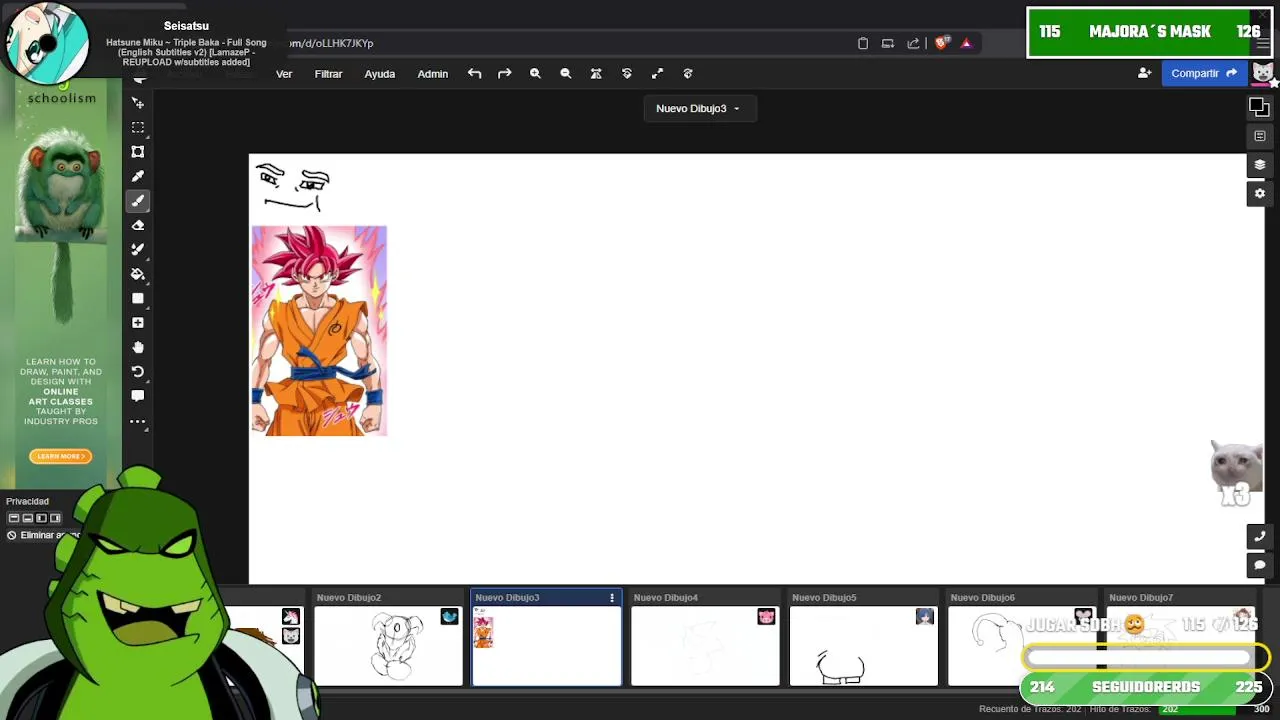Viewport: 1280px width, 720px height.
Task: Select the Rotate view tool
Action: 138,371
